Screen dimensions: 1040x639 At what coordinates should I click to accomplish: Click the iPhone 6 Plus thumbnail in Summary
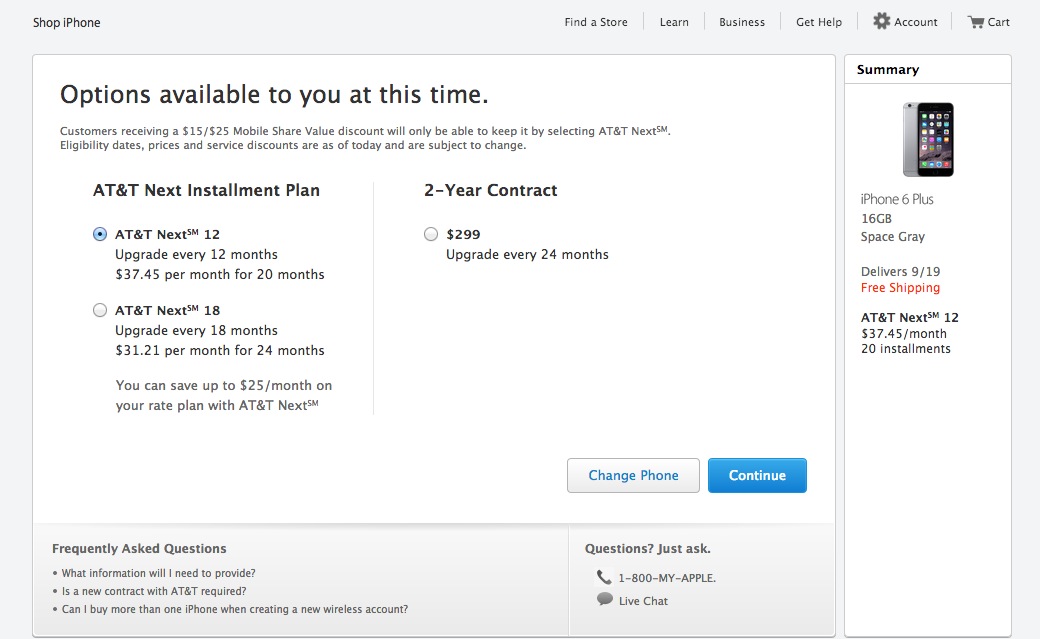click(928, 139)
